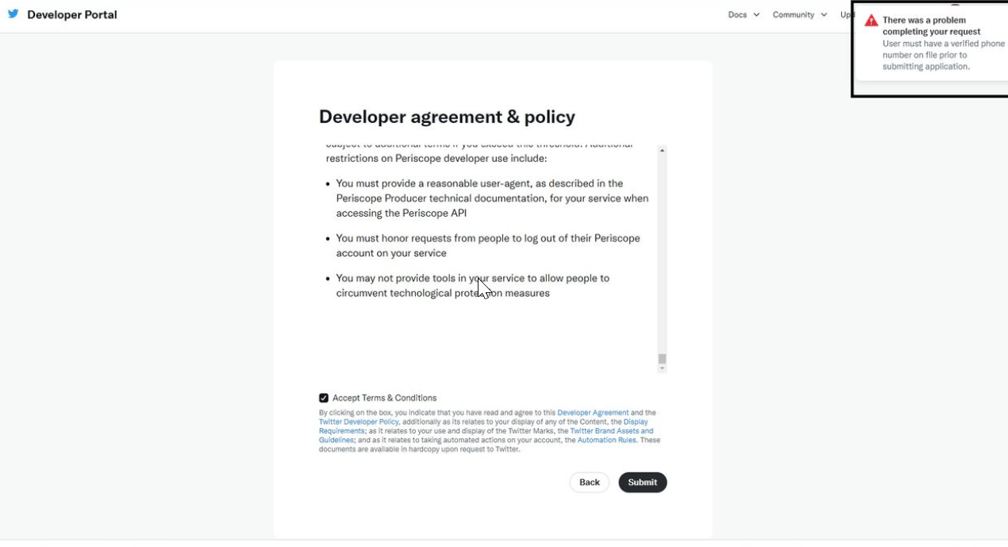Image resolution: width=1008 pixels, height=547 pixels.
Task: Click the Submit button
Action: 642,482
